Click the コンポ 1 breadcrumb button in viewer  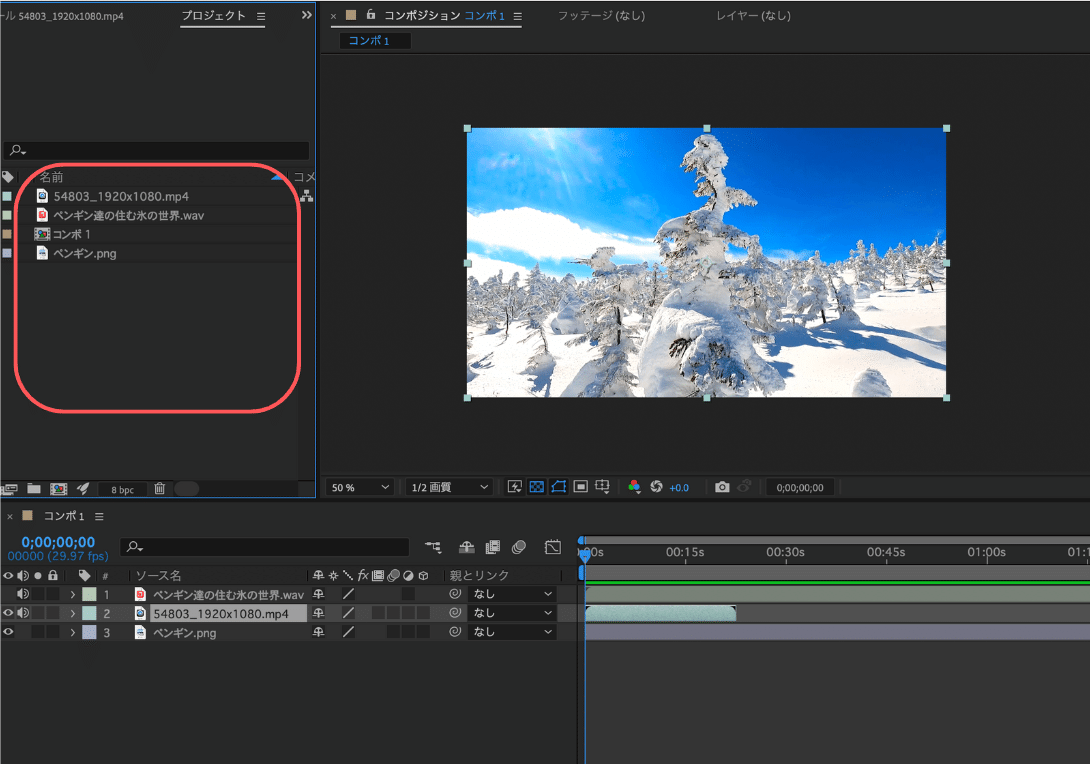pos(375,40)
